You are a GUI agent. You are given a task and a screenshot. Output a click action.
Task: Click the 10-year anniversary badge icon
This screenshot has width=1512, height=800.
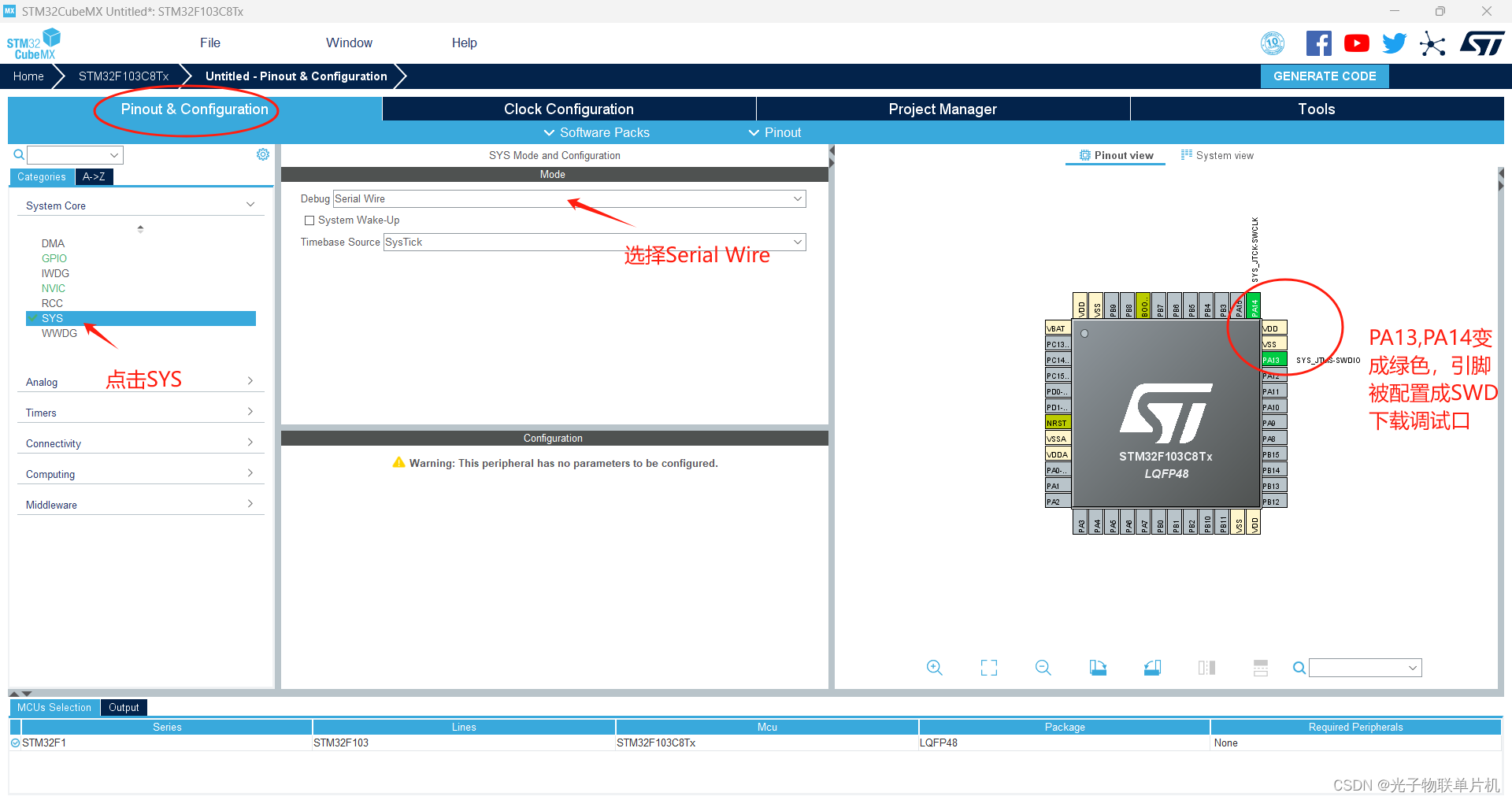(x=1273, y=43)
